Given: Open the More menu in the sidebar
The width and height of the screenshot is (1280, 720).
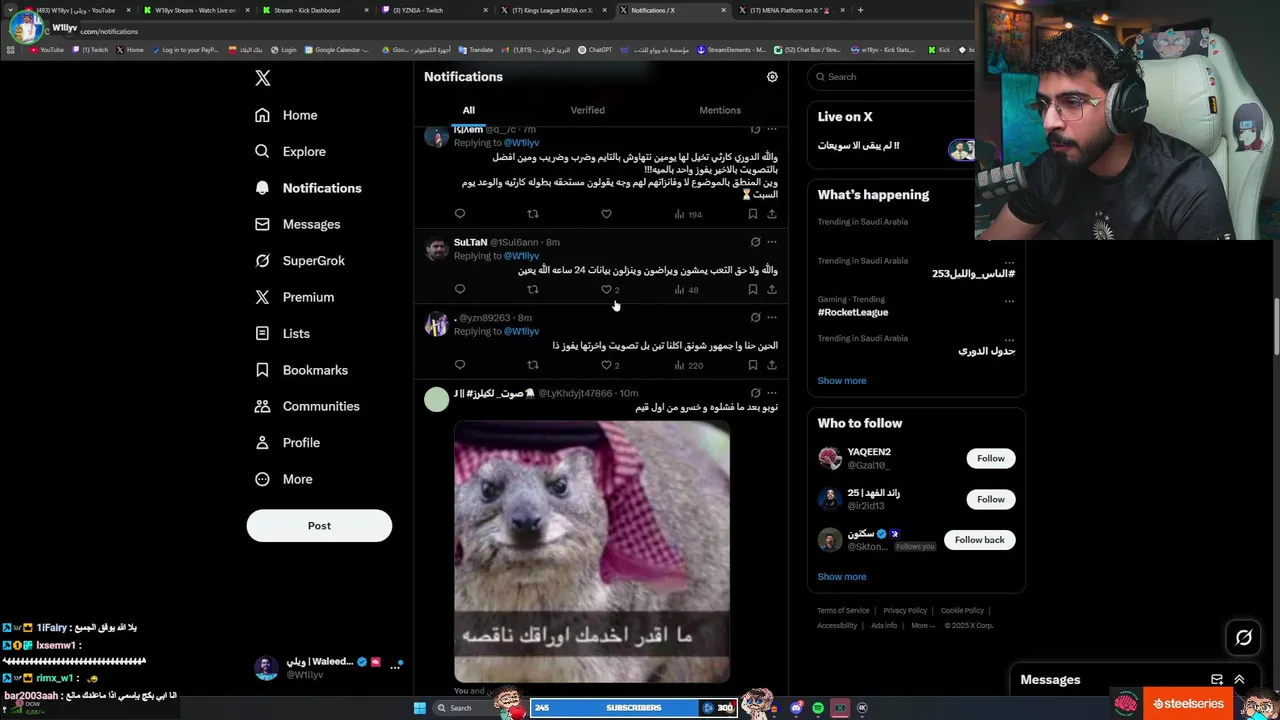Looking at the screenshot, I should pyautogui.click(x=283, y=479).
